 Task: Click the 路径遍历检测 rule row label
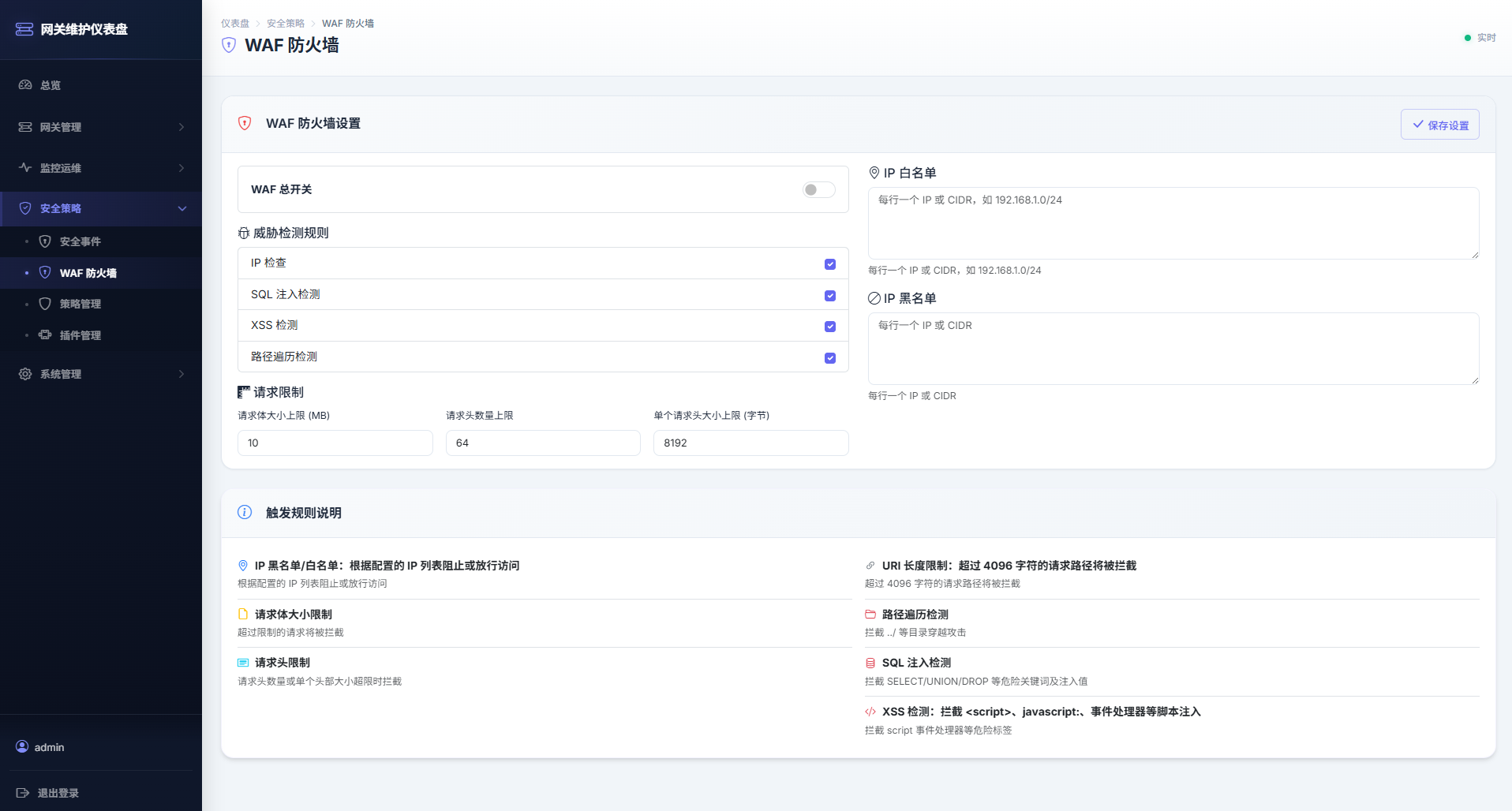pos(284,357)
